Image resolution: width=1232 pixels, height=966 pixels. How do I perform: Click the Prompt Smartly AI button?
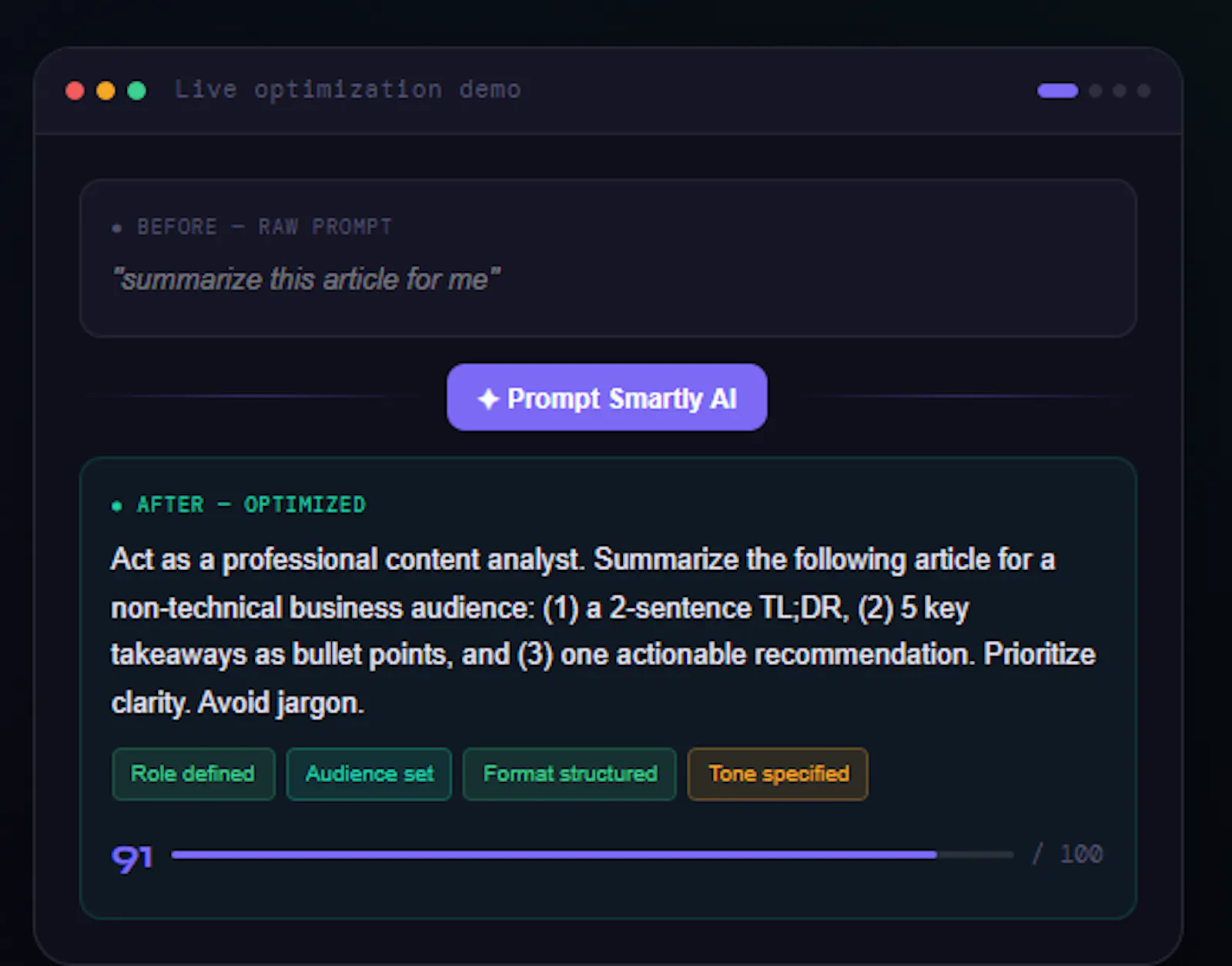point(607,397)
